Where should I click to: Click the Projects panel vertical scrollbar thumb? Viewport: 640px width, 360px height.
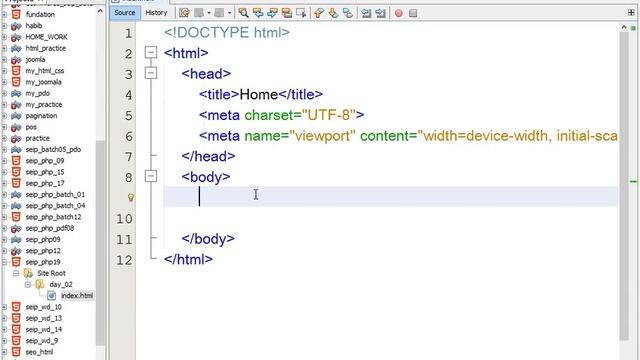[100, 243]
